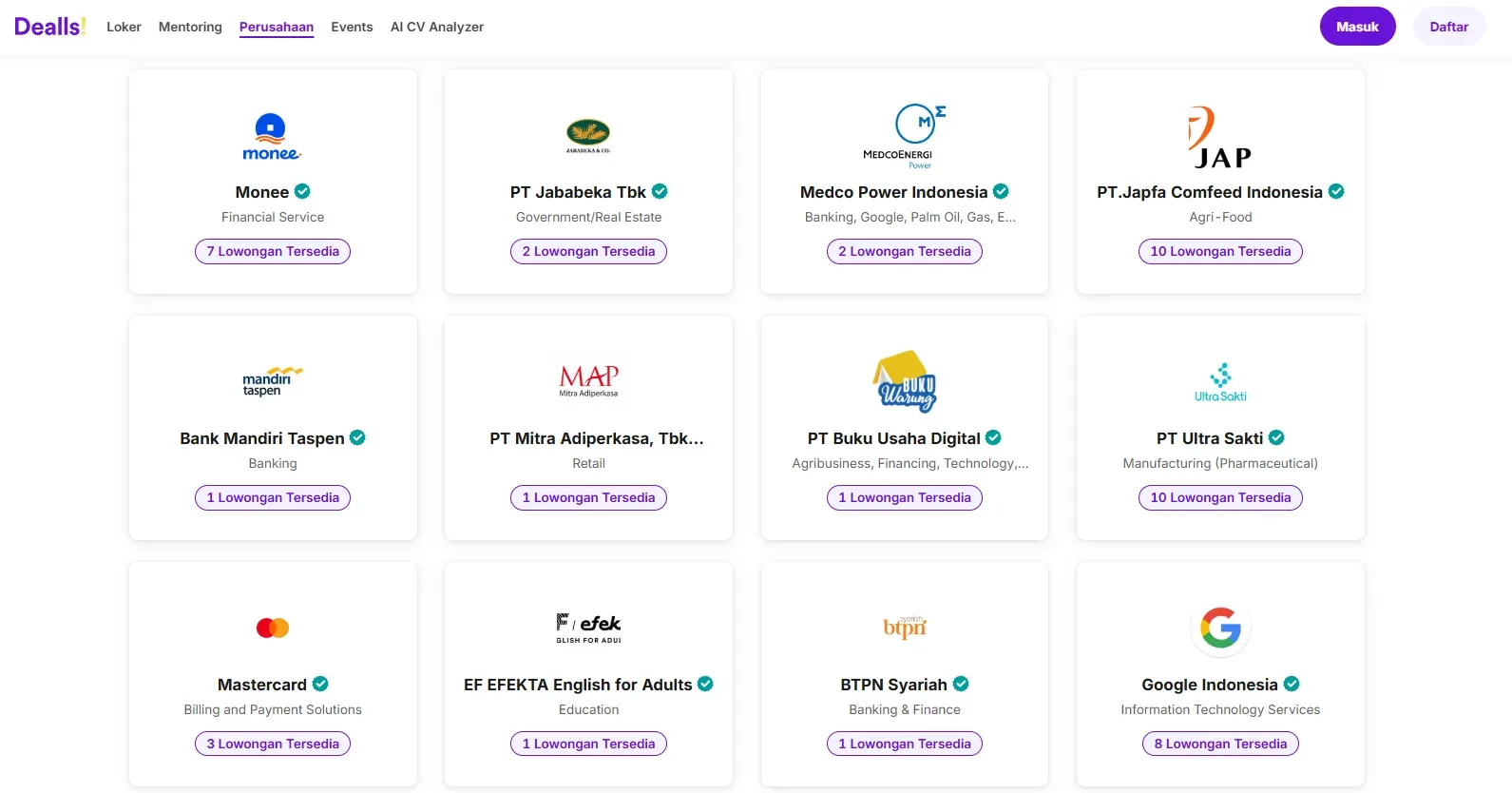The height and width of the screenshot is (793, 1512).
Task: Click the Daftar button
Action: (1448, 27)
